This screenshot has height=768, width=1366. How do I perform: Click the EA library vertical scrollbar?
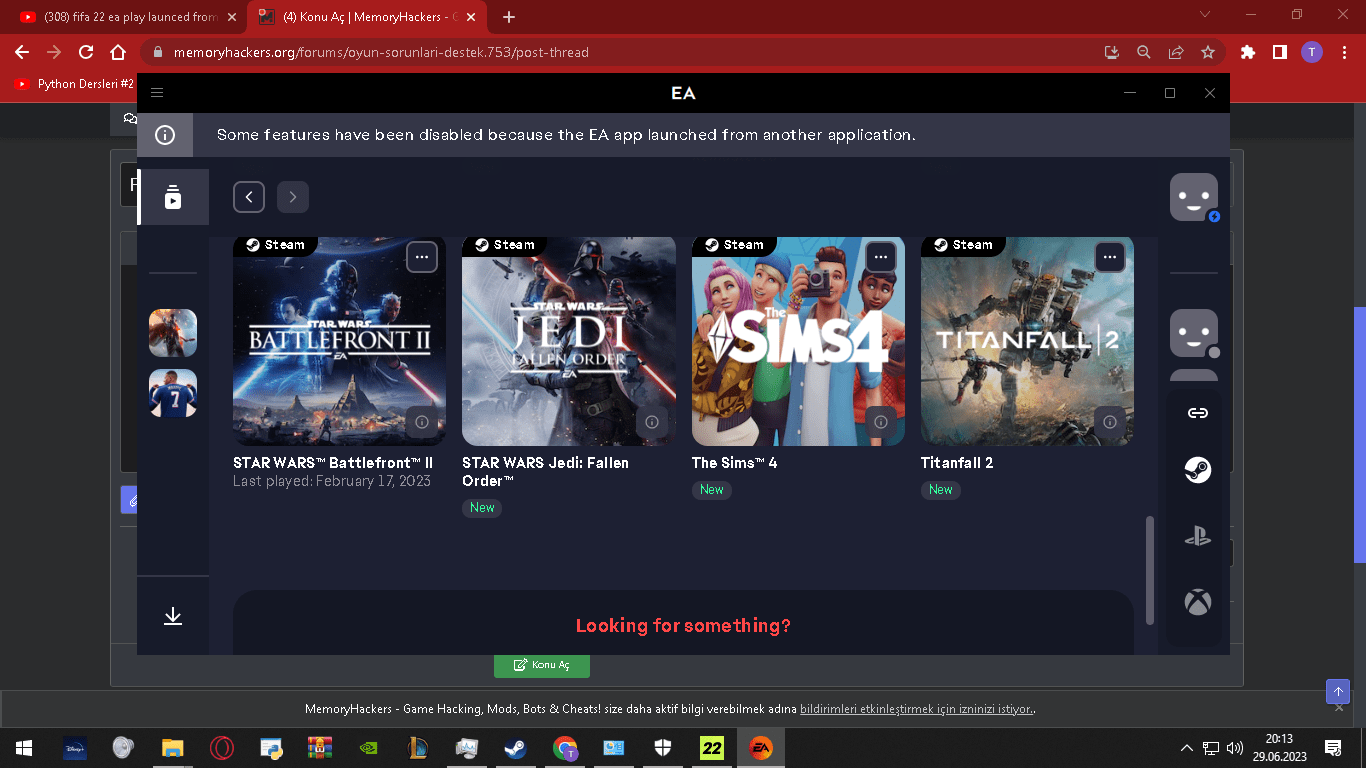(x=1150, y=570)
